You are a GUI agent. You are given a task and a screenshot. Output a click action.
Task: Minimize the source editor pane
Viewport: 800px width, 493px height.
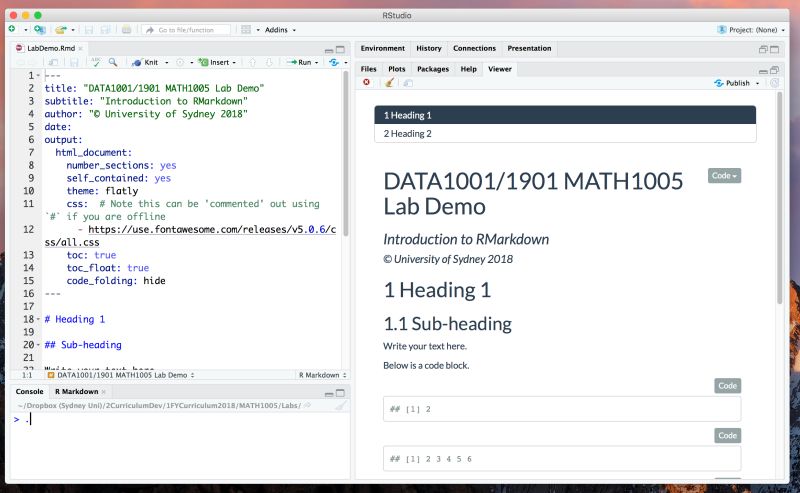(x=329, y=50)
